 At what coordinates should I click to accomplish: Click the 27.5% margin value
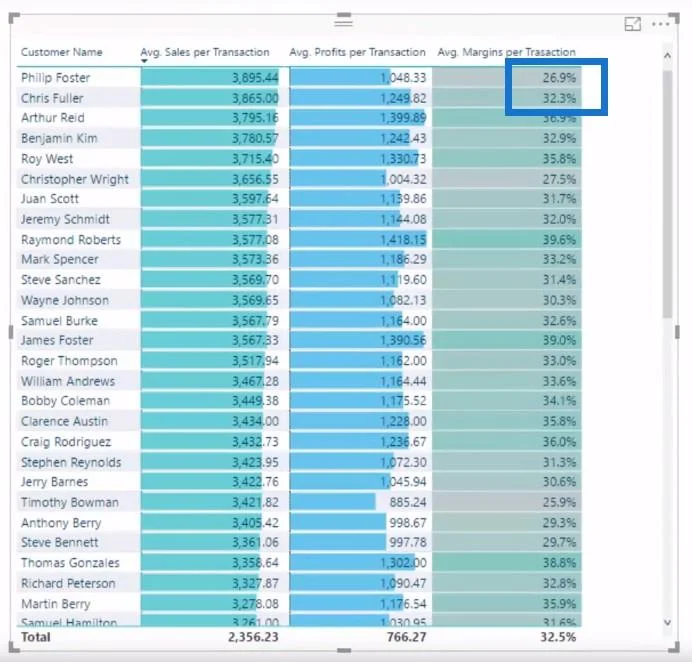(x=559, y=179)
